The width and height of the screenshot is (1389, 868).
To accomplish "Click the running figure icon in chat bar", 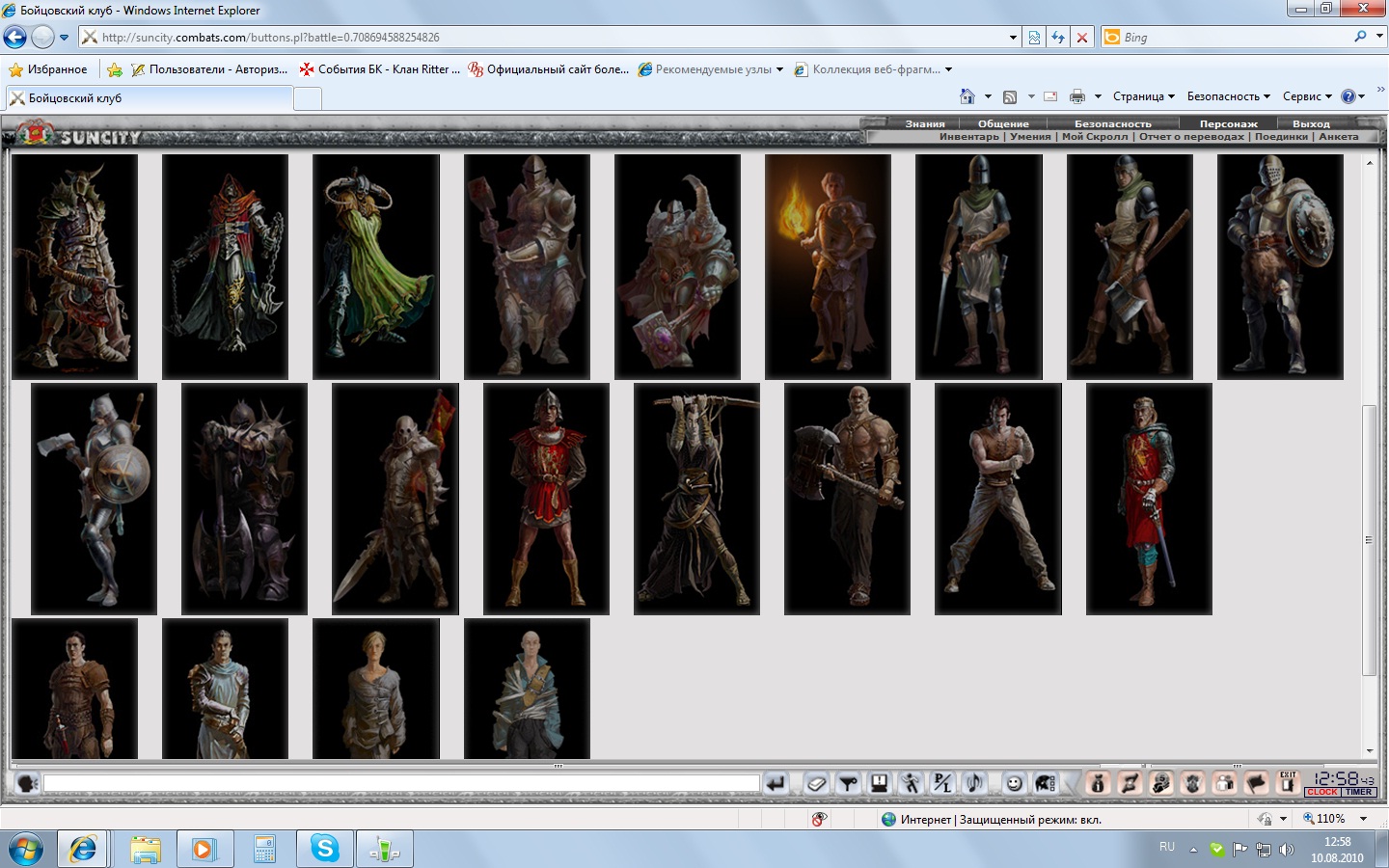I will [x=911, y=783].
